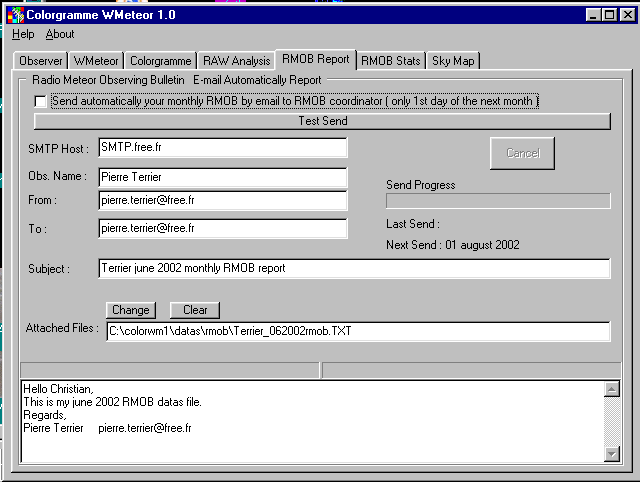Enable automatic monthly RMOB email checkbox
The width and height of the screenshot is (640, 482).
point(40,101)
